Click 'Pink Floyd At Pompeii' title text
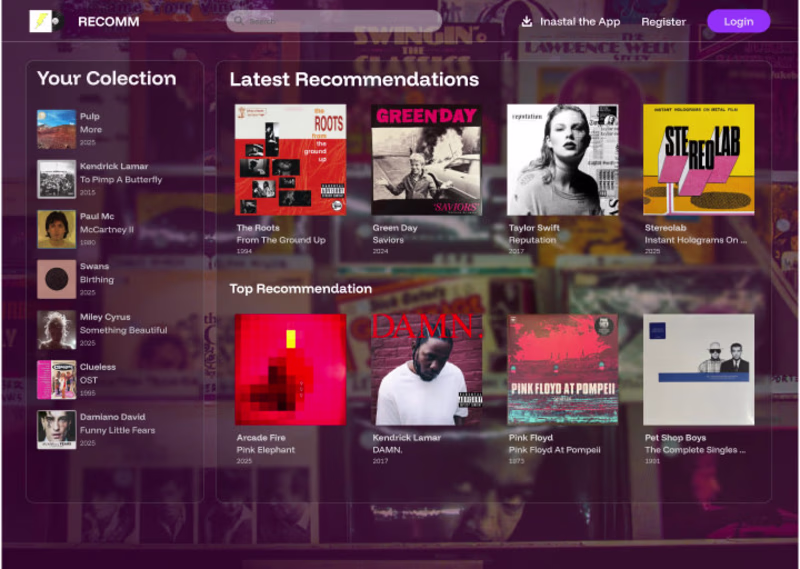Image resolution: width=800 pixels, height=569 pixels. pyautogui.click(x=555, y=450)
